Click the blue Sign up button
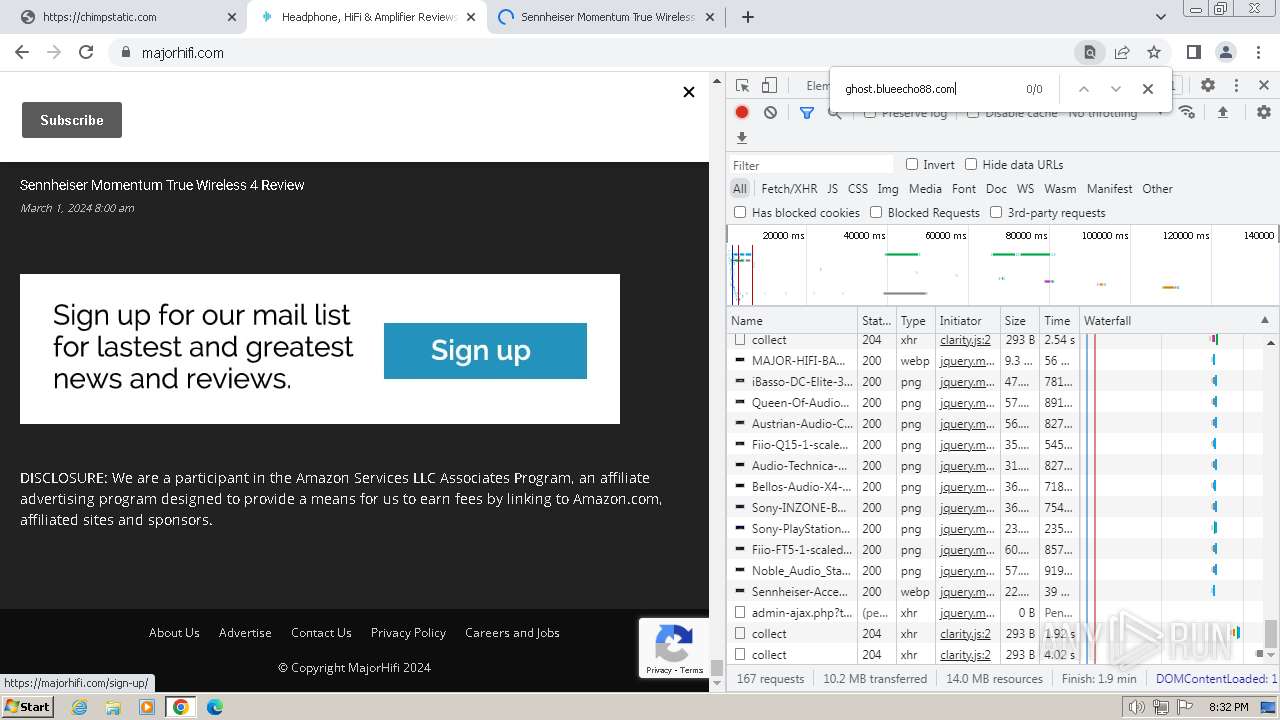The height and width of the screenshot is (720, 1280). [485, 351]
